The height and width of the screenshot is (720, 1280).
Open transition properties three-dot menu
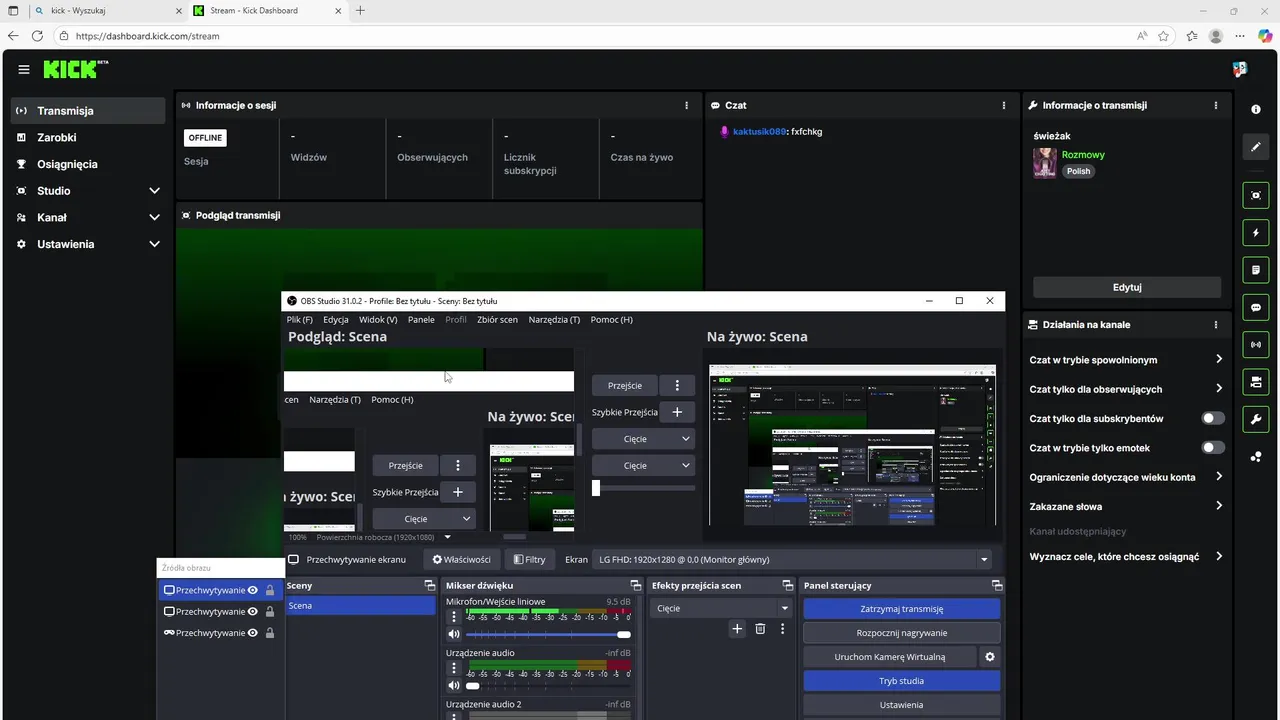click(x=782, y=629)
